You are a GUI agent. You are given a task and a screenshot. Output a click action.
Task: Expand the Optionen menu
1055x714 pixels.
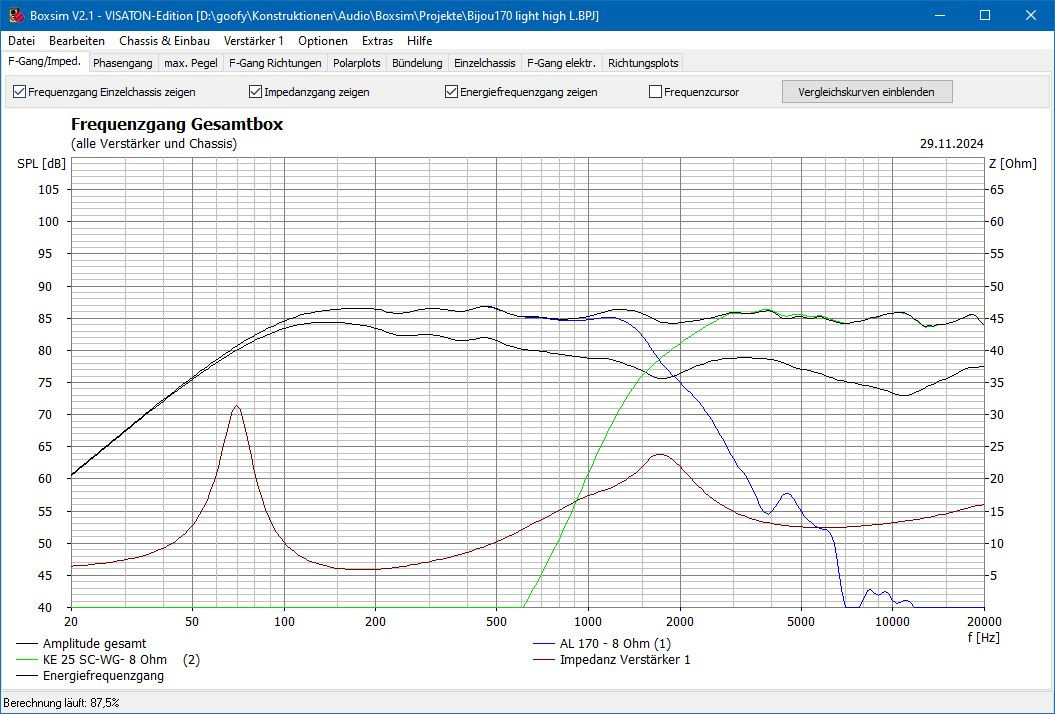click(323, 41)
